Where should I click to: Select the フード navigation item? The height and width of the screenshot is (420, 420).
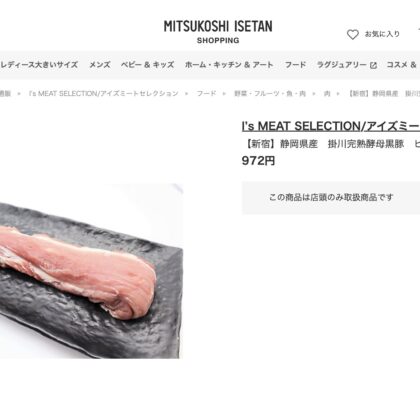click(x=295, y=65)
